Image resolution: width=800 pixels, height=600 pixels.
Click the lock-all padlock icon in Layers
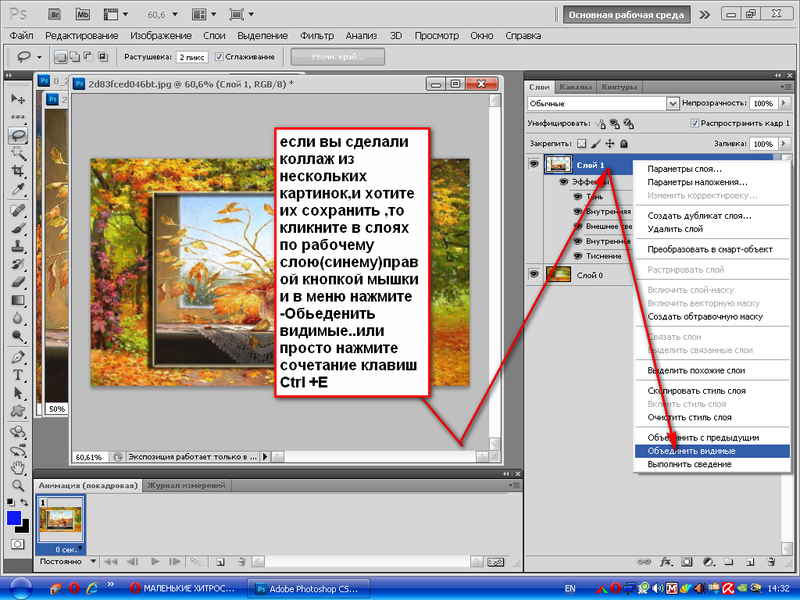pos(625,144)
